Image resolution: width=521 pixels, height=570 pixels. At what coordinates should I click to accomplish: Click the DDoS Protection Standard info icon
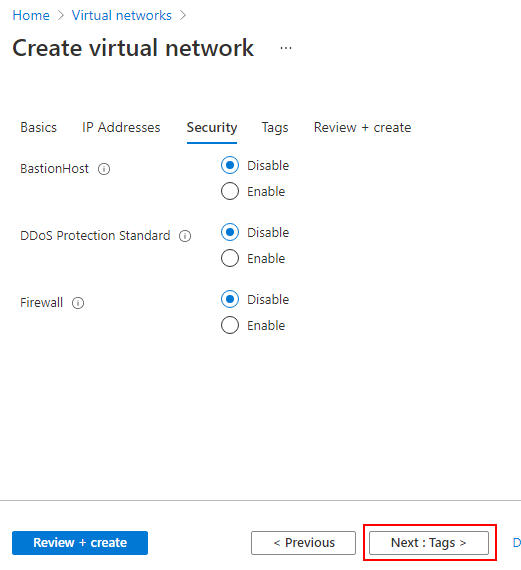(x=185, y=236)
